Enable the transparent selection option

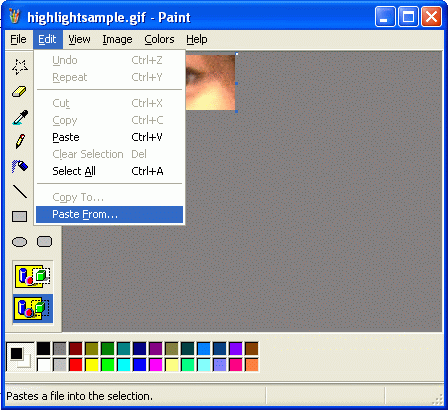click(x=33, y=309)
